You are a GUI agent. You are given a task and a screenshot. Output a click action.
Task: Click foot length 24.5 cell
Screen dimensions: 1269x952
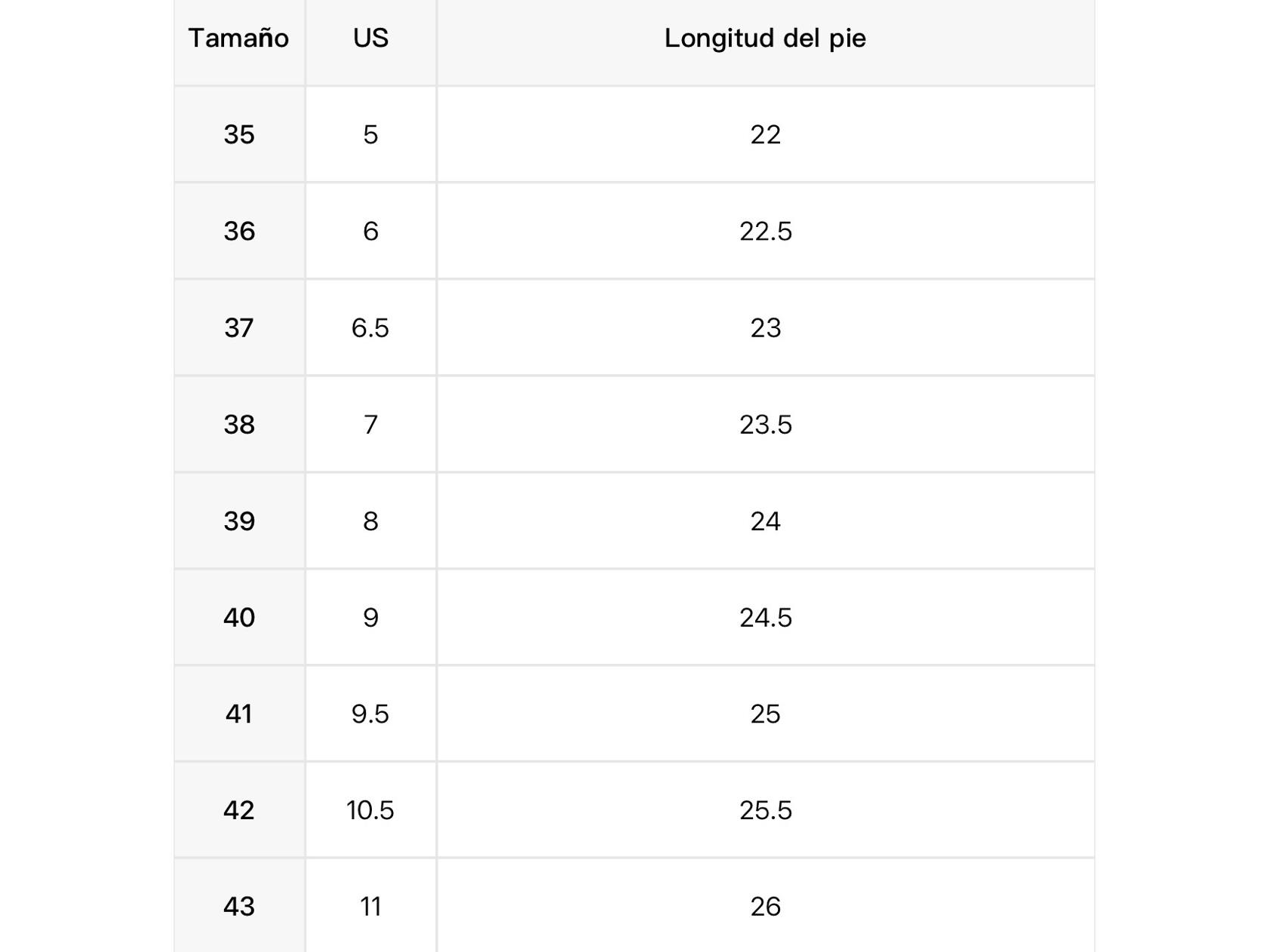[765, 617]
